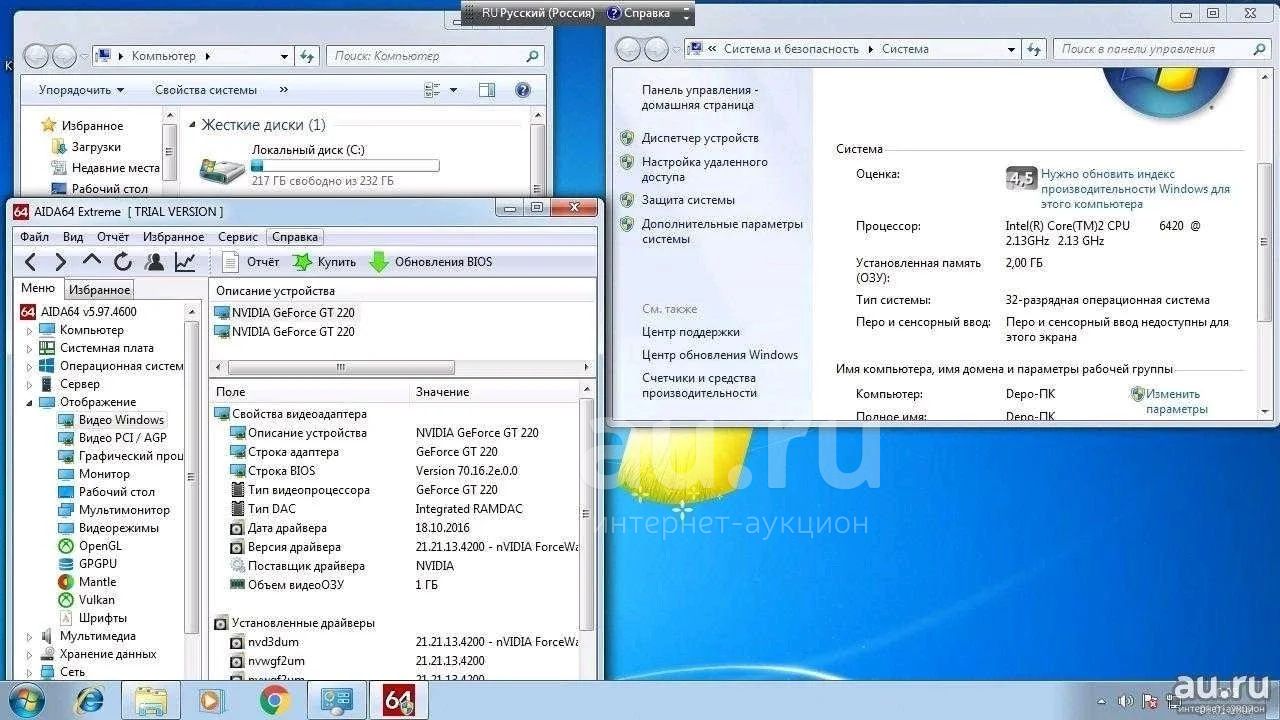The height and width of the screenshot is (720, 1280).
Task: Open the Упорядочить dropdown
Action: coord(81,90)
